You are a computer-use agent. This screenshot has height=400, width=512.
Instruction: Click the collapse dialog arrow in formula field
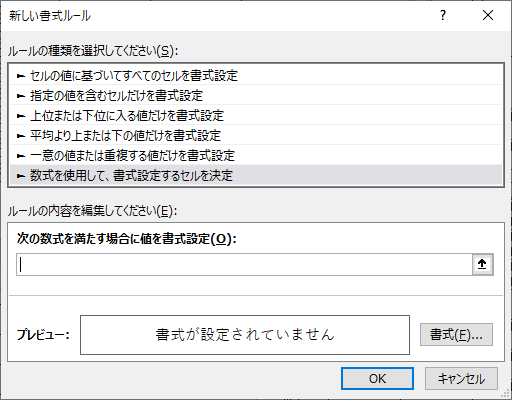click(x=482, y=264)
